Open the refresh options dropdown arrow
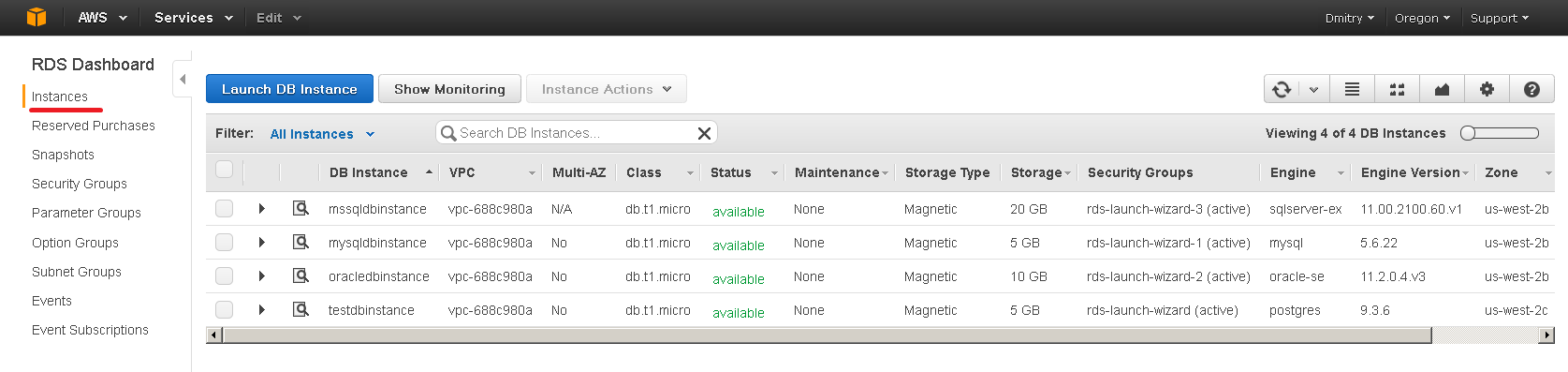This screenshot has width=1568, height=372. pyautogui.click(x=1314, y=89)
